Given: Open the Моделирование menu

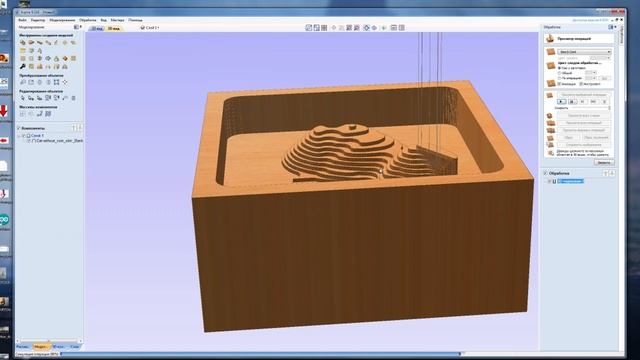Looking at the screenshot, I should coord(62,20).
